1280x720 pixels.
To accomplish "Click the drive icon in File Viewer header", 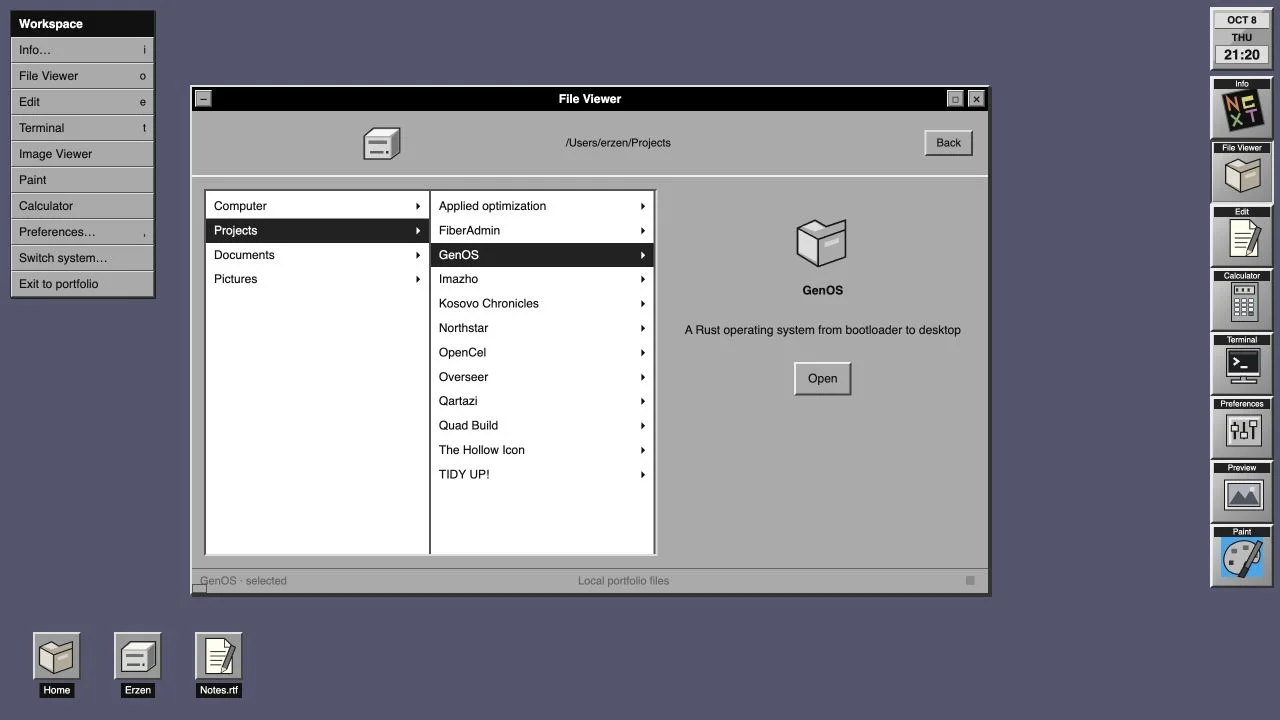I will click(381, 143).
